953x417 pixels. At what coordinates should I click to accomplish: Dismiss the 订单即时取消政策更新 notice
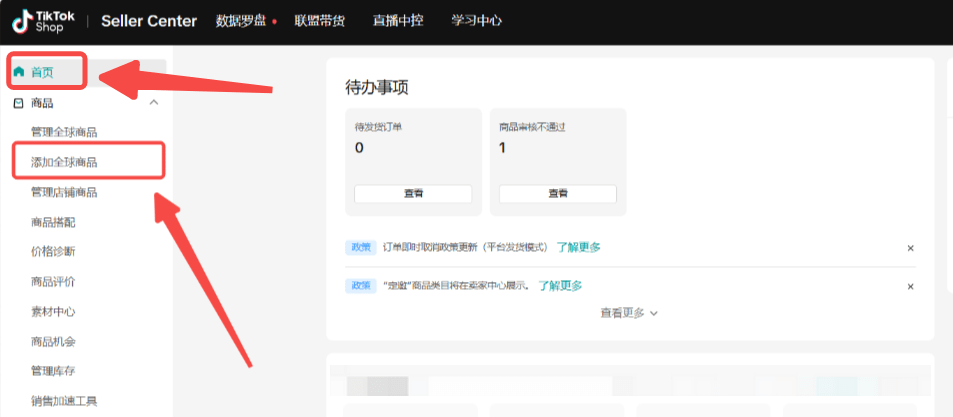click(x=910, y=248)
